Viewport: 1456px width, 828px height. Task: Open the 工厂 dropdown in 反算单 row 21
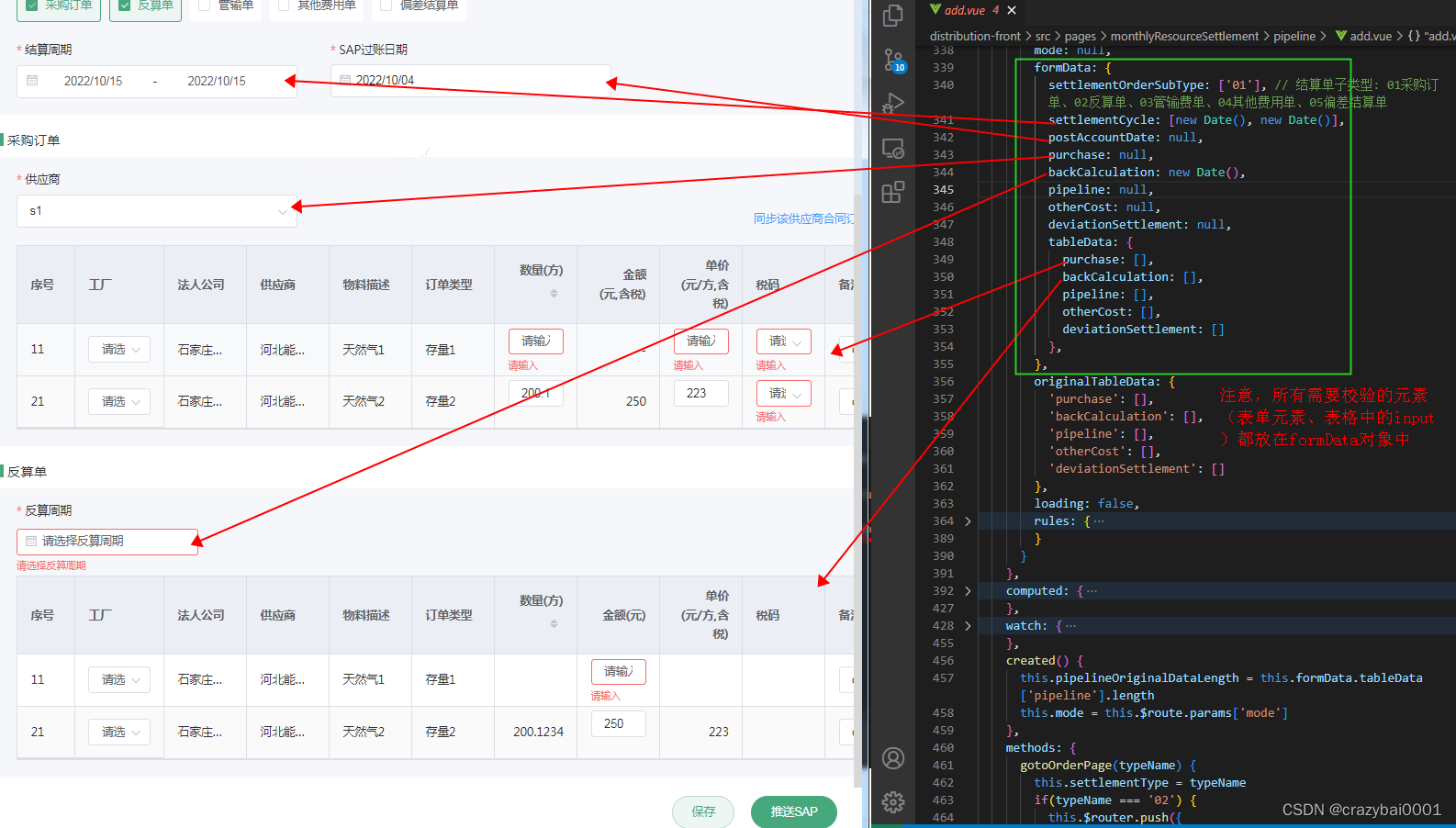point(119,733)
